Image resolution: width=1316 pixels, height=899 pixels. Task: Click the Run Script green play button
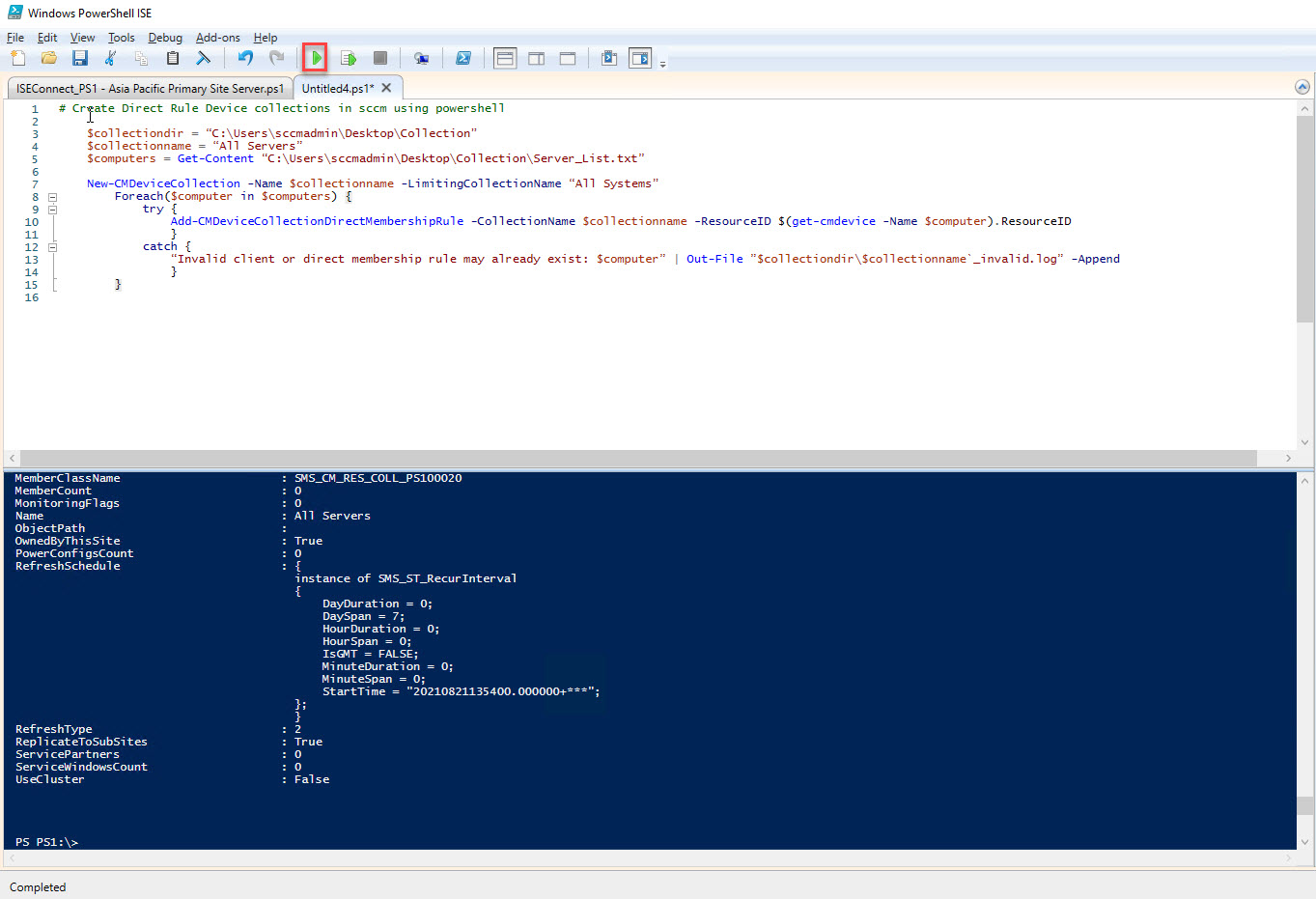[x=315, y=59]
